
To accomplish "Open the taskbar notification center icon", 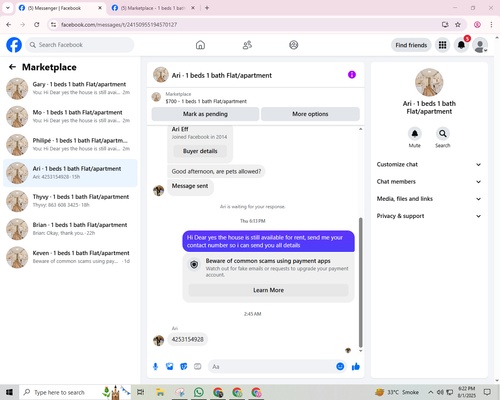I will (x=487, y=392).
